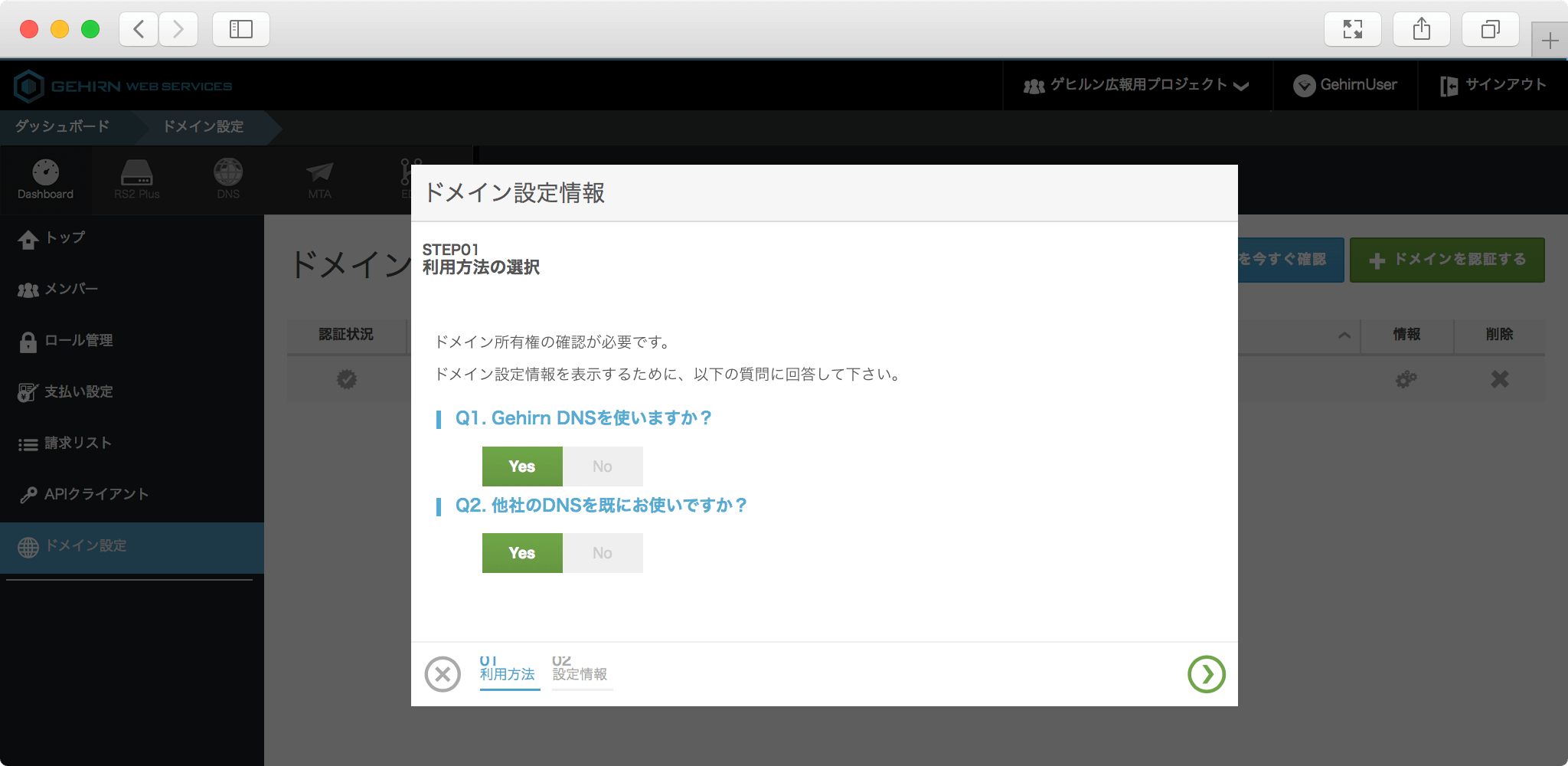Expand the ゲヒルン広報用プロジェクト project dropdown
1568x766 pixels.
pyautogui.click(x=1136, y=85)
